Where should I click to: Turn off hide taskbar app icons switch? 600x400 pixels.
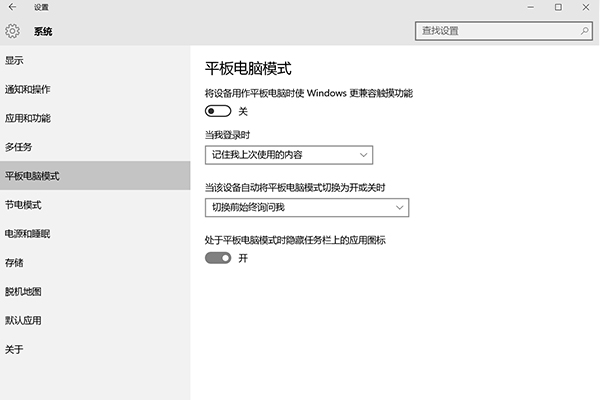point(218,258)
